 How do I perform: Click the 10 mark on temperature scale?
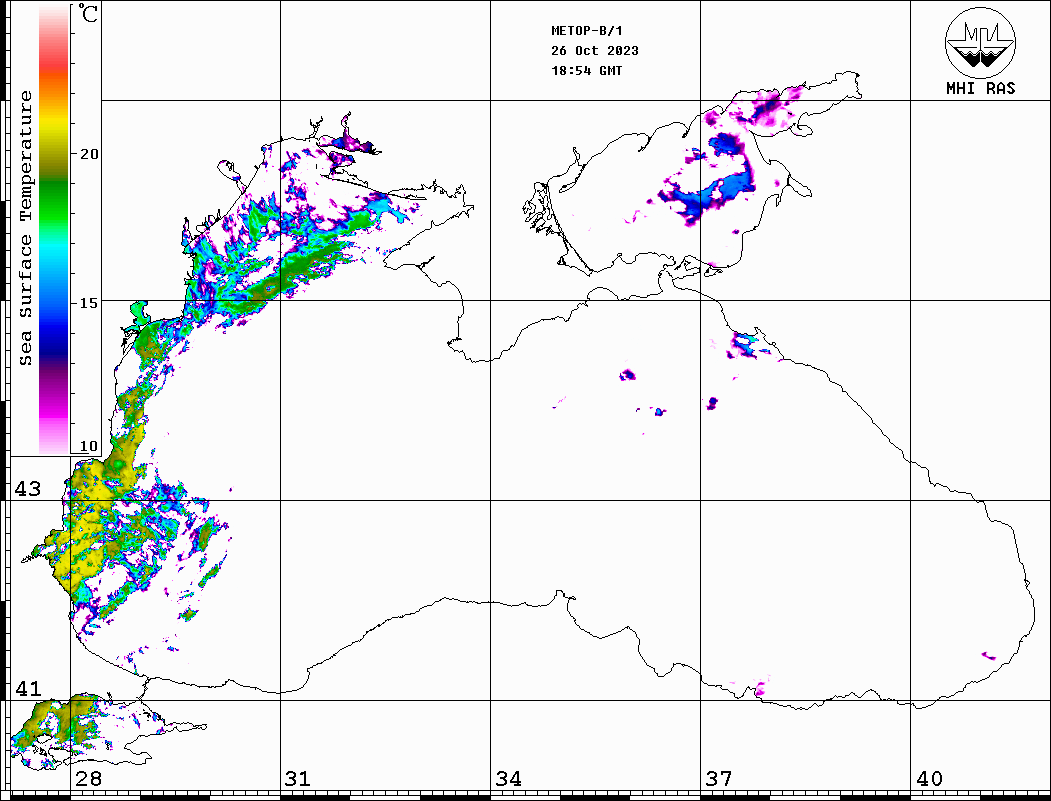click(89, 446)
